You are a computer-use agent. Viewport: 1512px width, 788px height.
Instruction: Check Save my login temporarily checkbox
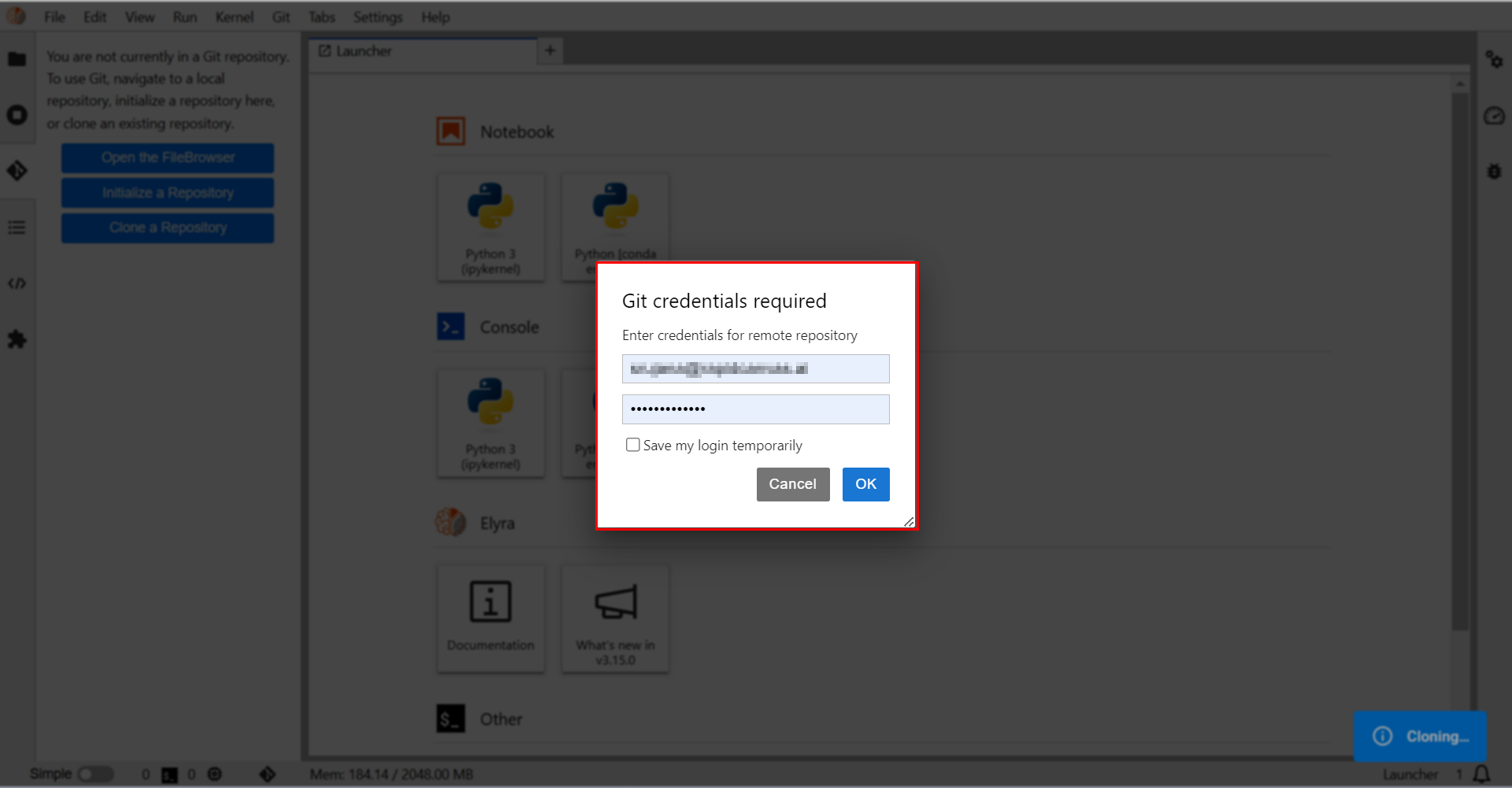632,445
